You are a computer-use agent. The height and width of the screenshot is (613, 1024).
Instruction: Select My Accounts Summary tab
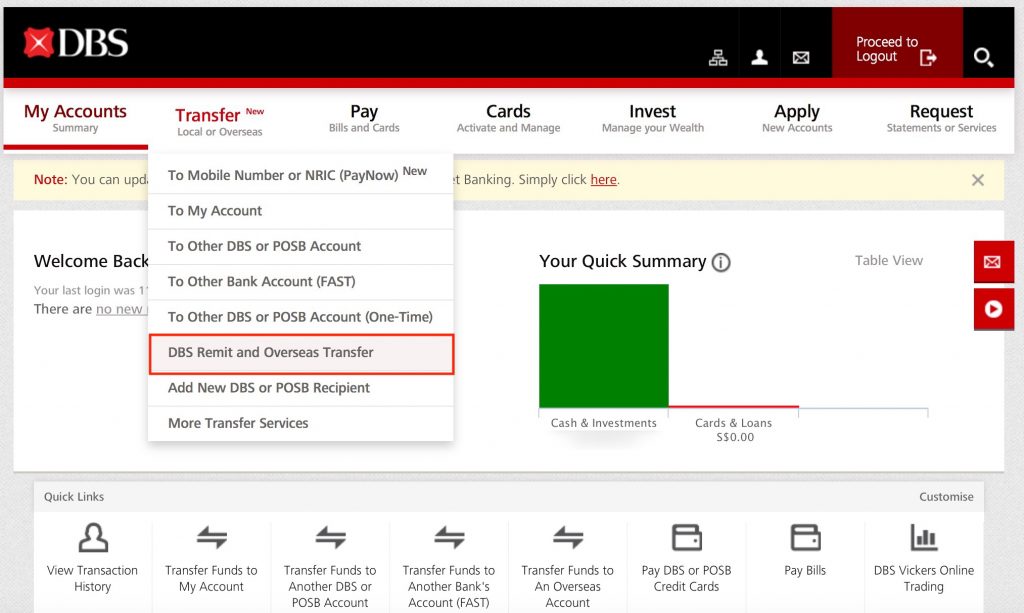[75, 118]
